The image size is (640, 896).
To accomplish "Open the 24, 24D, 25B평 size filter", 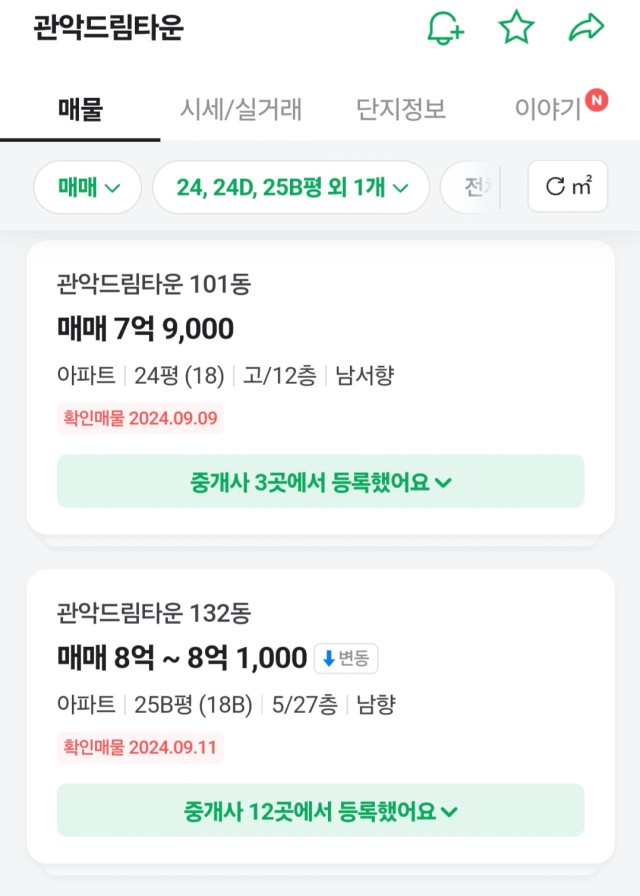I will pos(291,187).
